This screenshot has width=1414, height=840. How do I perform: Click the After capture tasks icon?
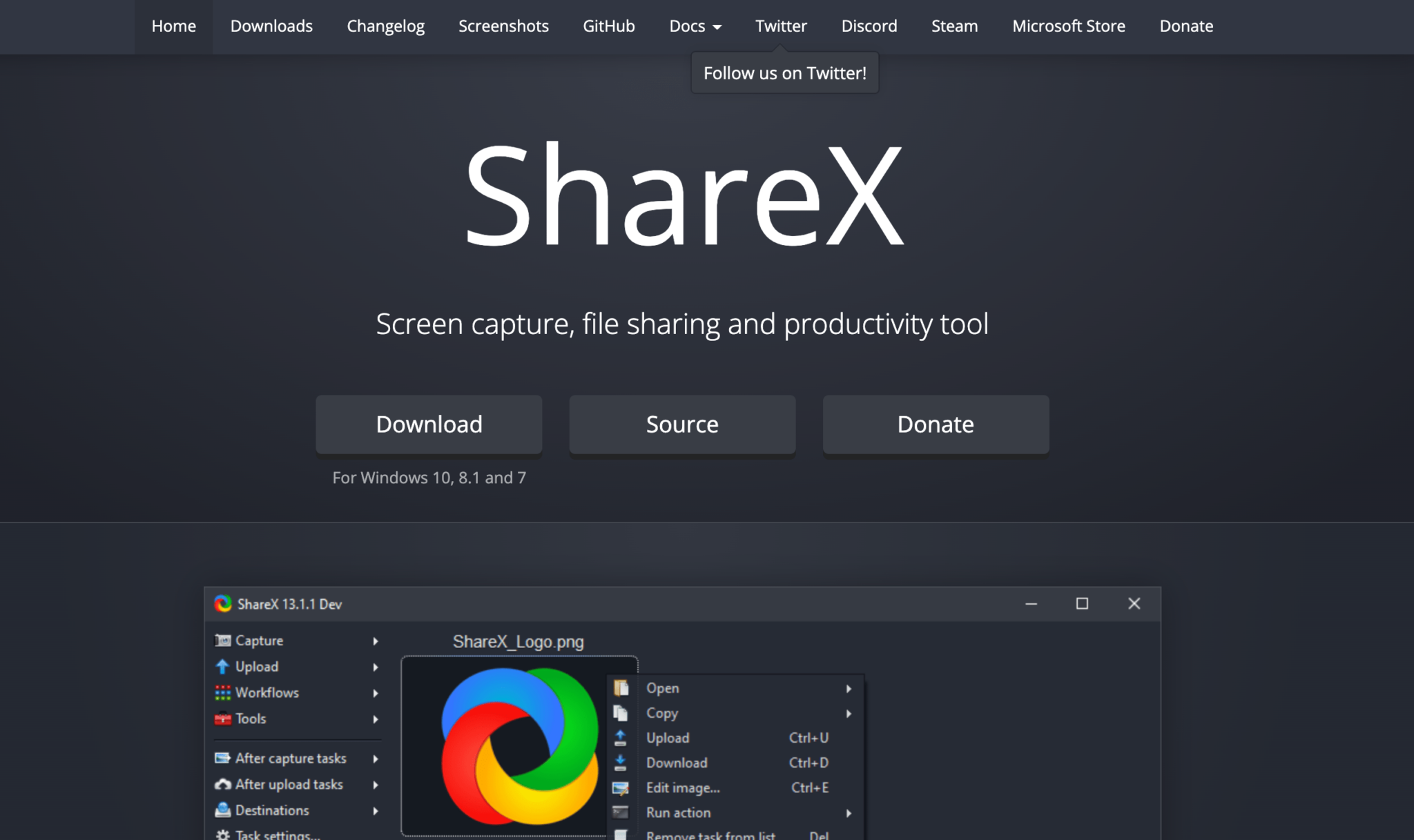click(x=222, y=758)
